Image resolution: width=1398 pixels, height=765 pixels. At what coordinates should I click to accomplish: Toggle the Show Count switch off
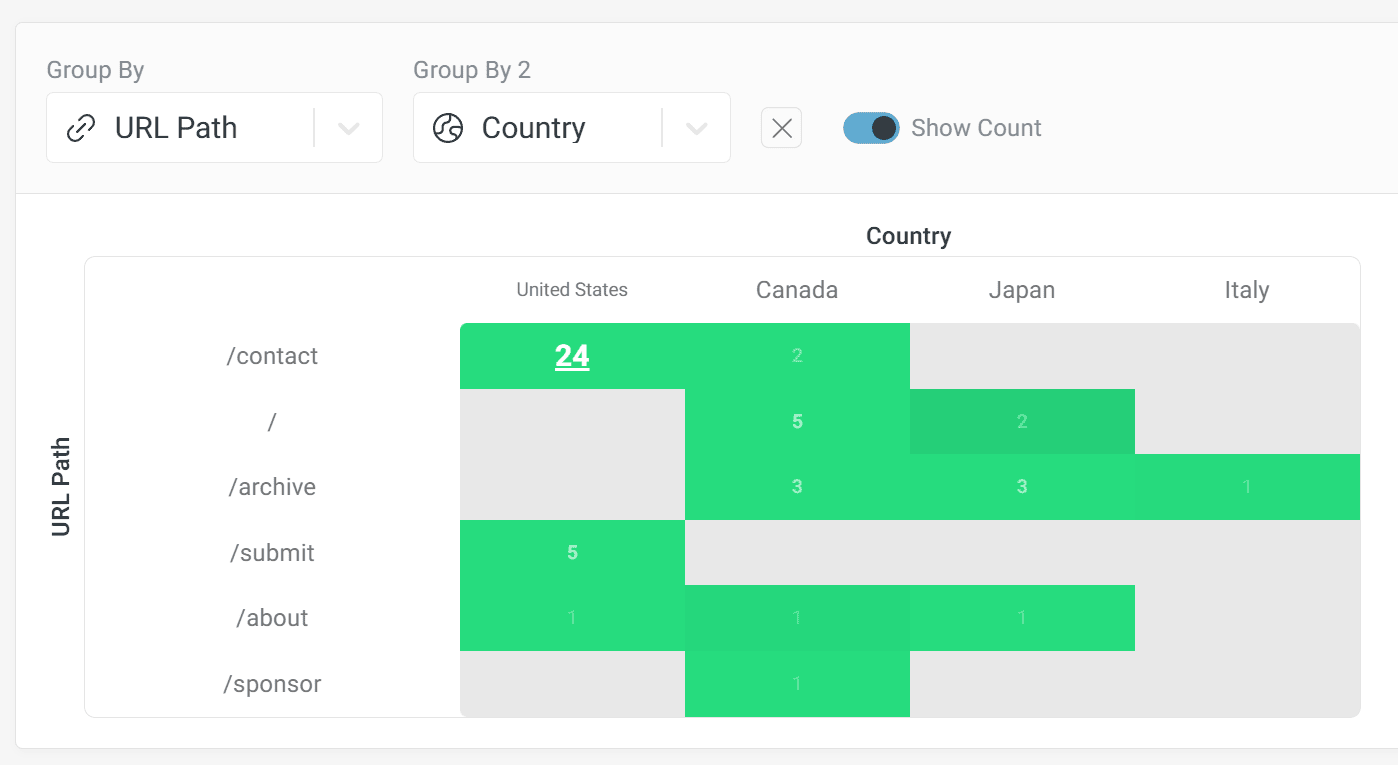click(x=870, y=127)
